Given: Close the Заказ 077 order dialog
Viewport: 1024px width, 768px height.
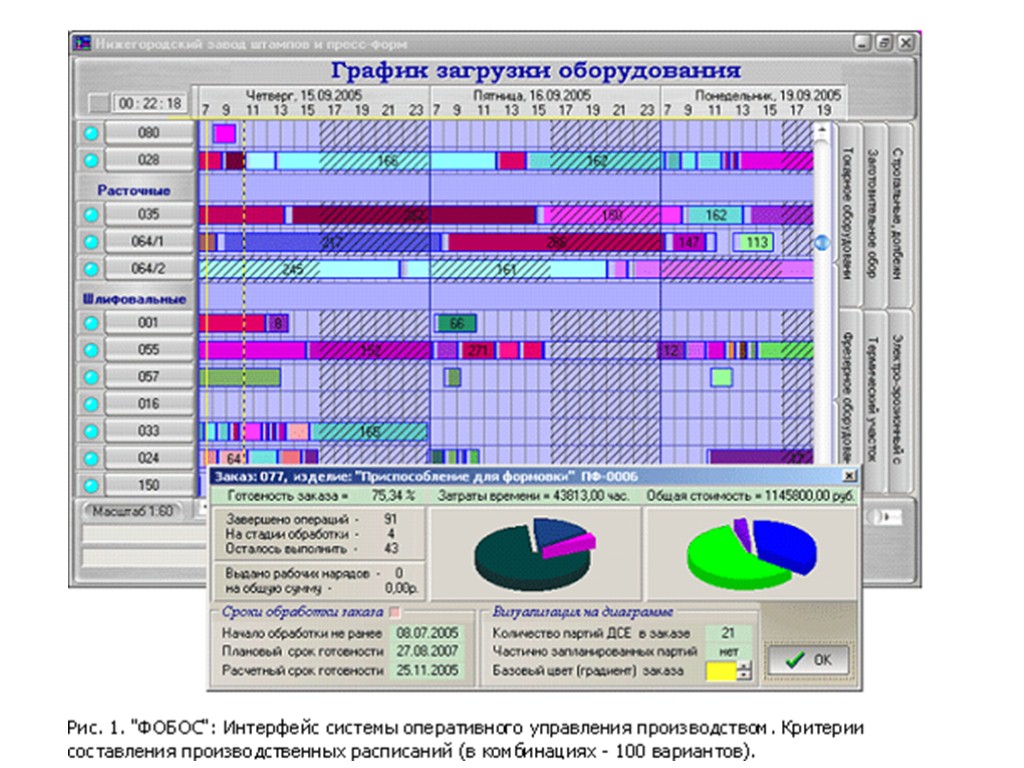Looking at the screenshot, I should coord(849,476).
